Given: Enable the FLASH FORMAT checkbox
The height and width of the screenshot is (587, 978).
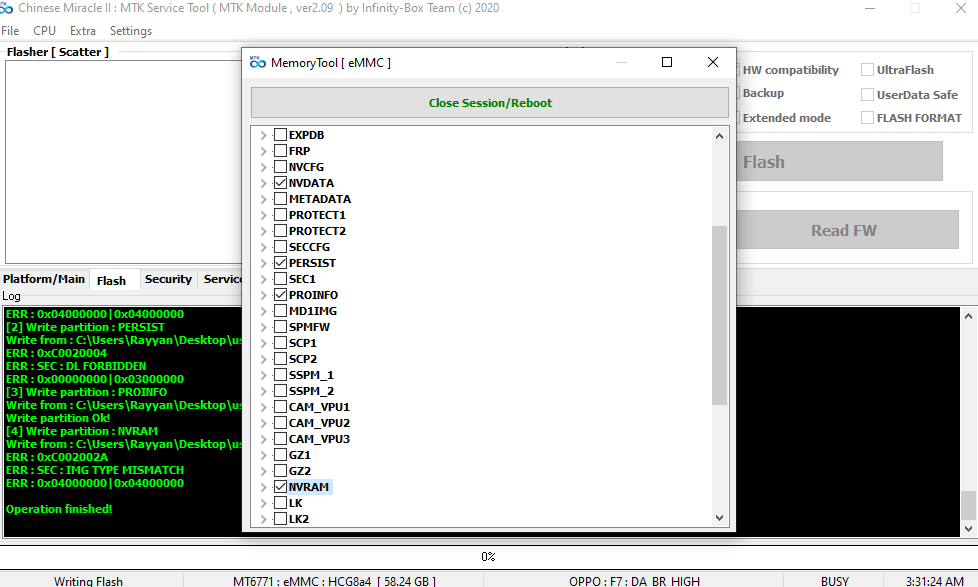Looking at the screenshot, I should coord(867,118).
